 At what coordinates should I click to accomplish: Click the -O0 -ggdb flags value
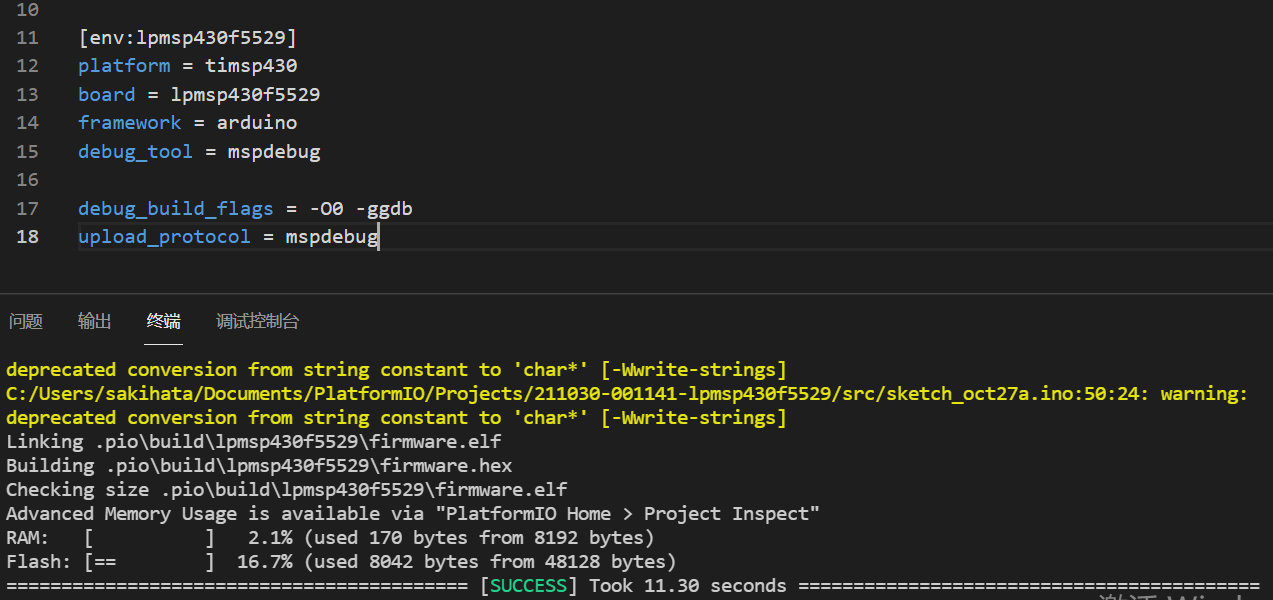[x=361, y=209]
